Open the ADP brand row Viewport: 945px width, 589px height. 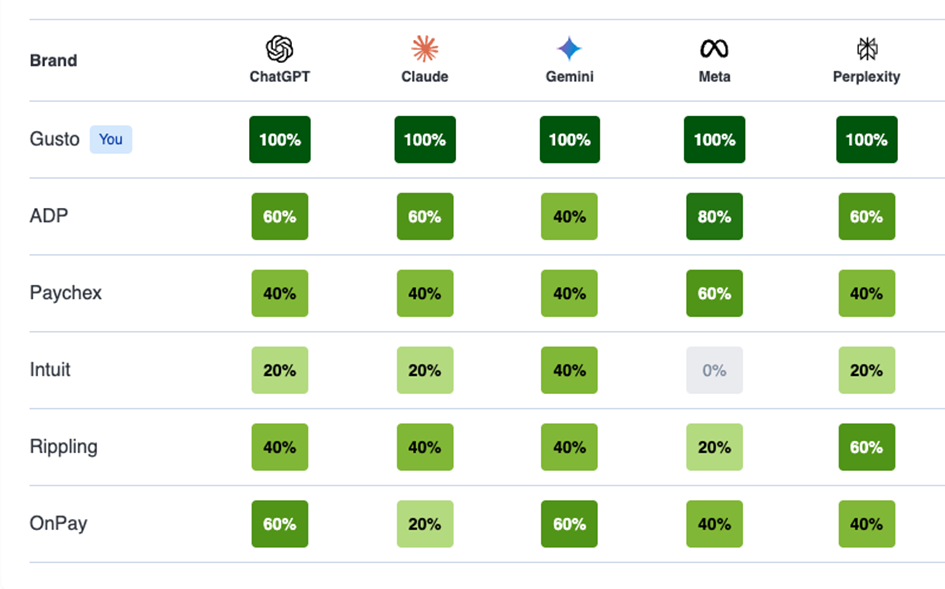49,216
